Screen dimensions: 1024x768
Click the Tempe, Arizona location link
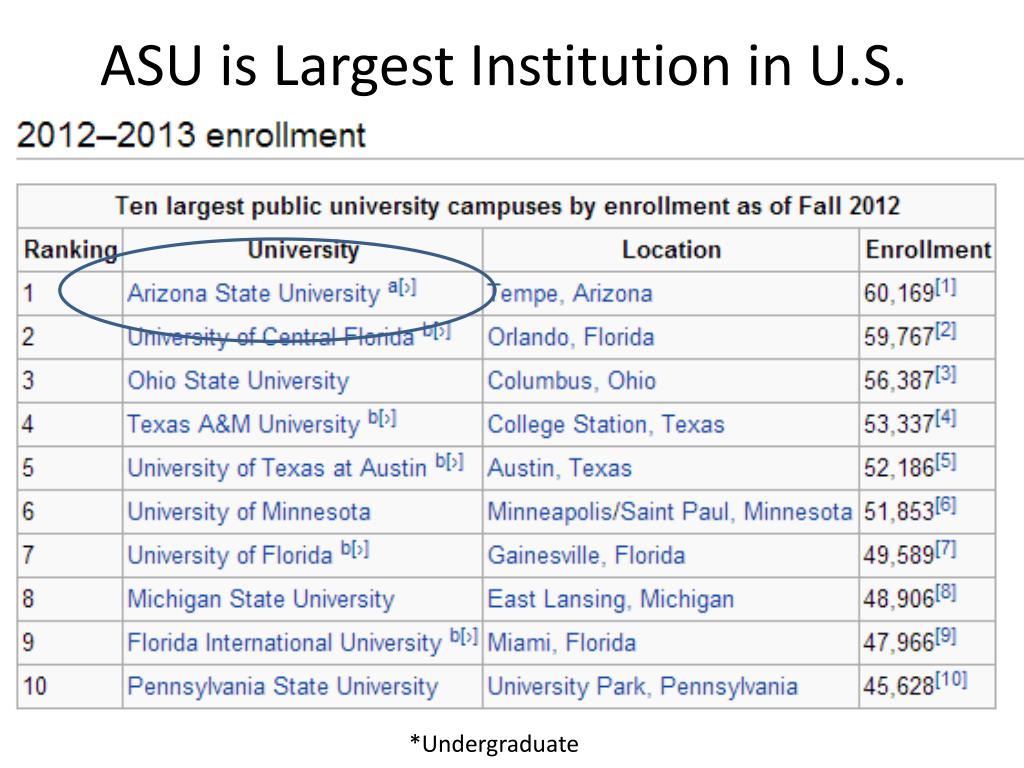570,294
